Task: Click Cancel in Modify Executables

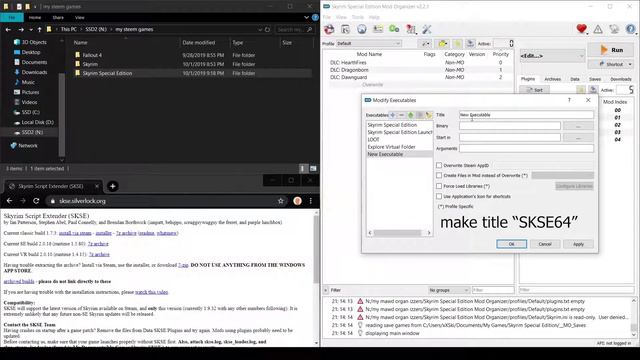Action: coord(545,244)
